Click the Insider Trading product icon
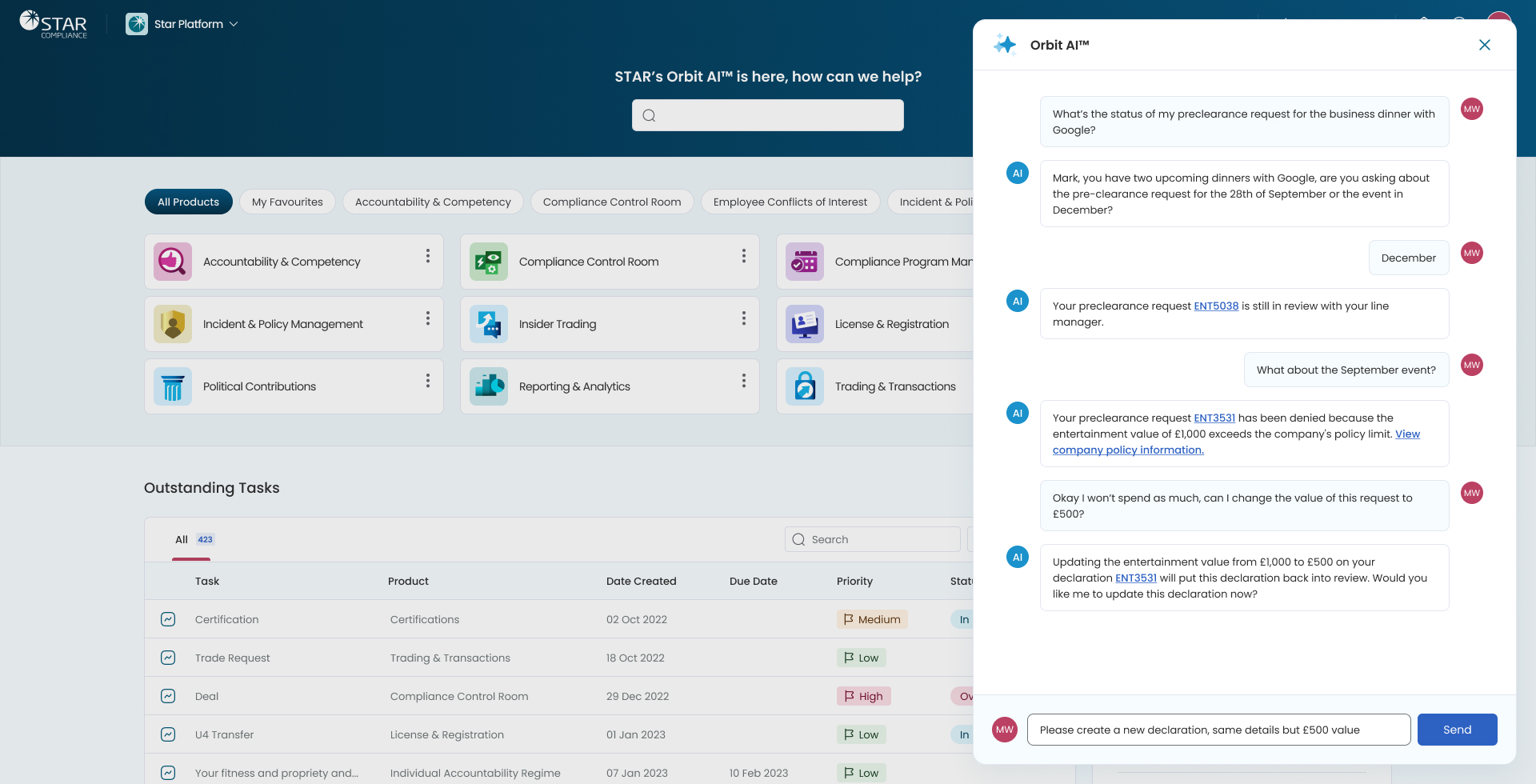The height and width of the screenshot is (784, 1536). [x=489, y=324]
